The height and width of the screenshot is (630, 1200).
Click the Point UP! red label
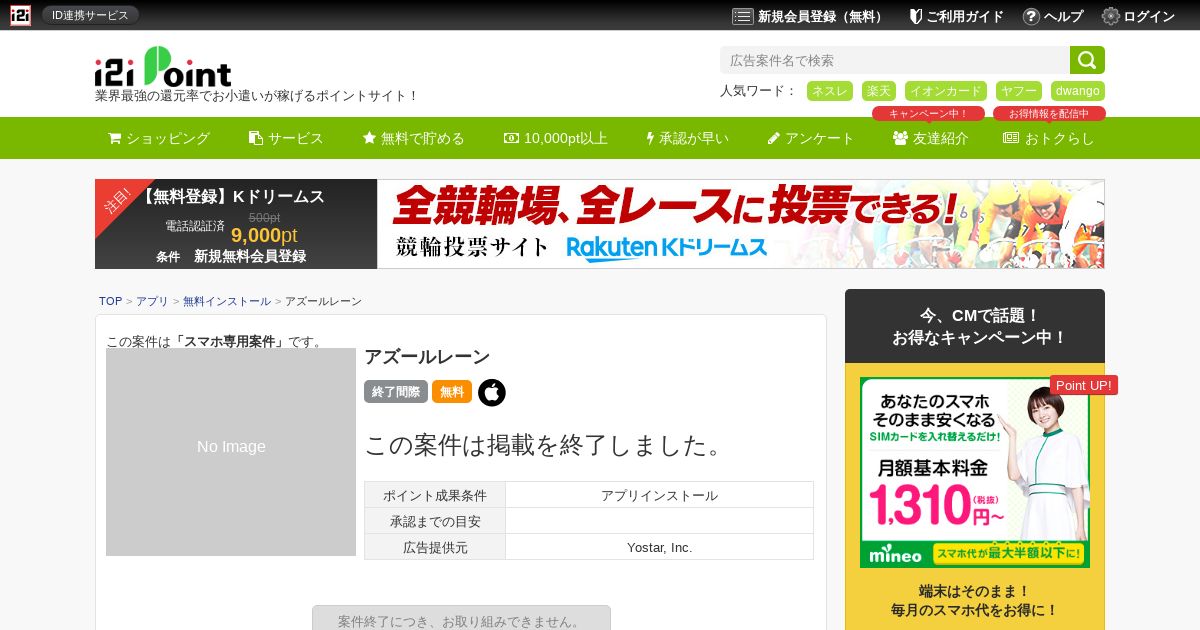(x=1084, y=385)
